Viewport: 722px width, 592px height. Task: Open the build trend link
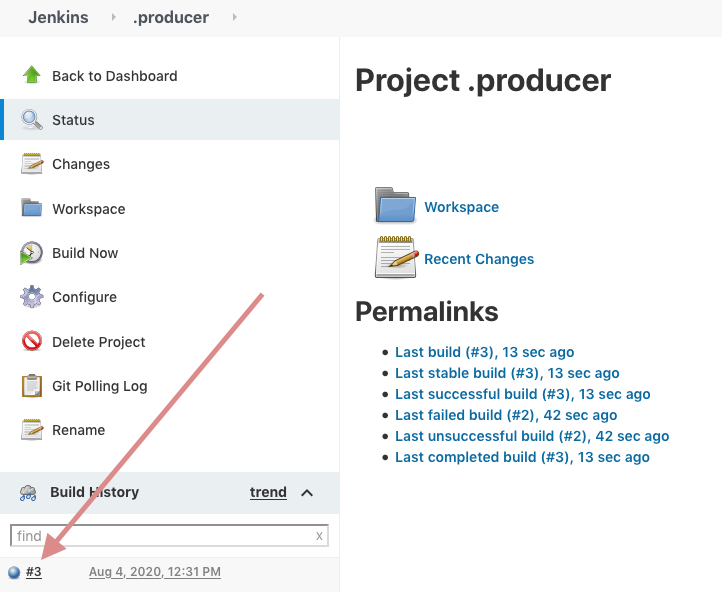268,492
